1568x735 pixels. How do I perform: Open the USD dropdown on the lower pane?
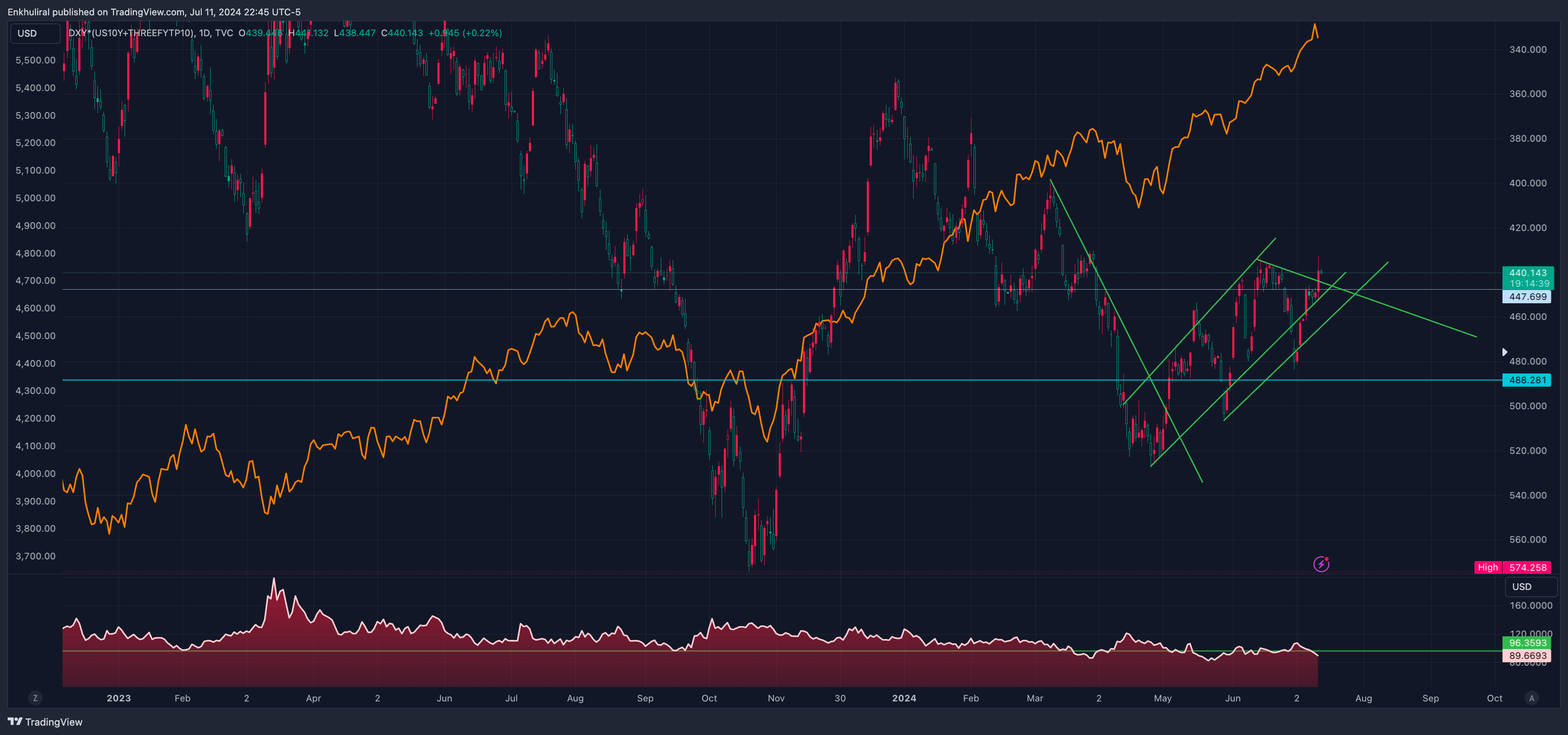tap(1530, 587)
